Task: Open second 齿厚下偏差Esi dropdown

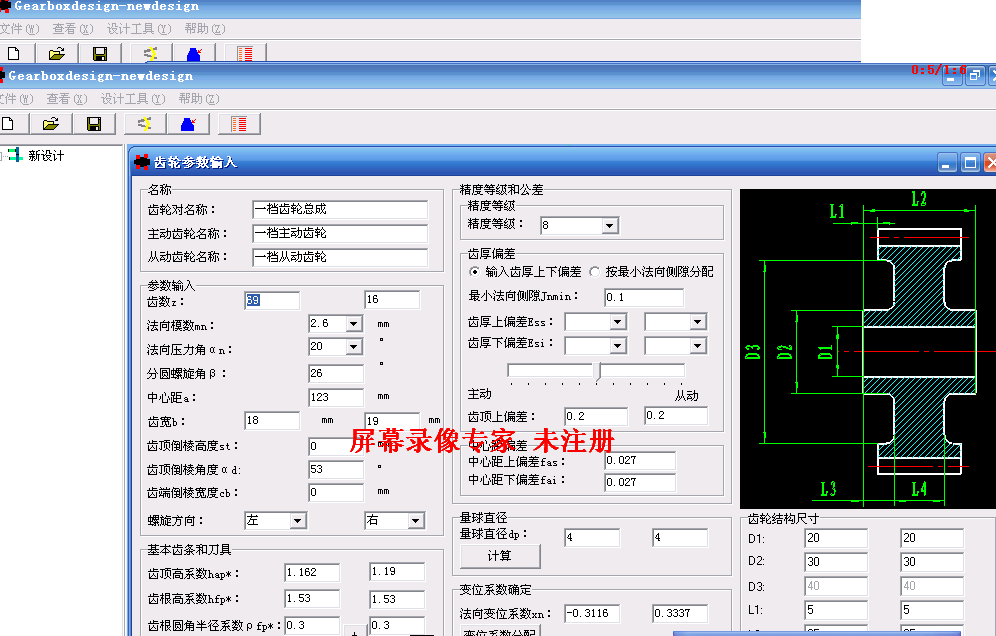Action: (x=697, y=346)
